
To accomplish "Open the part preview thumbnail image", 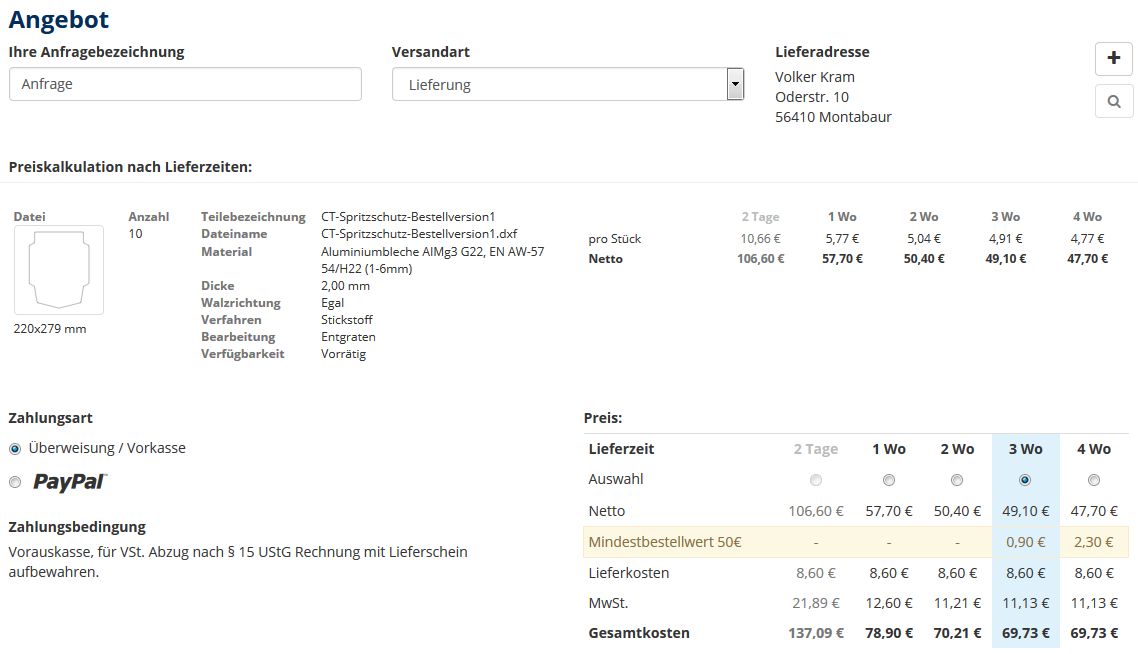I will [x=58, y=270].
